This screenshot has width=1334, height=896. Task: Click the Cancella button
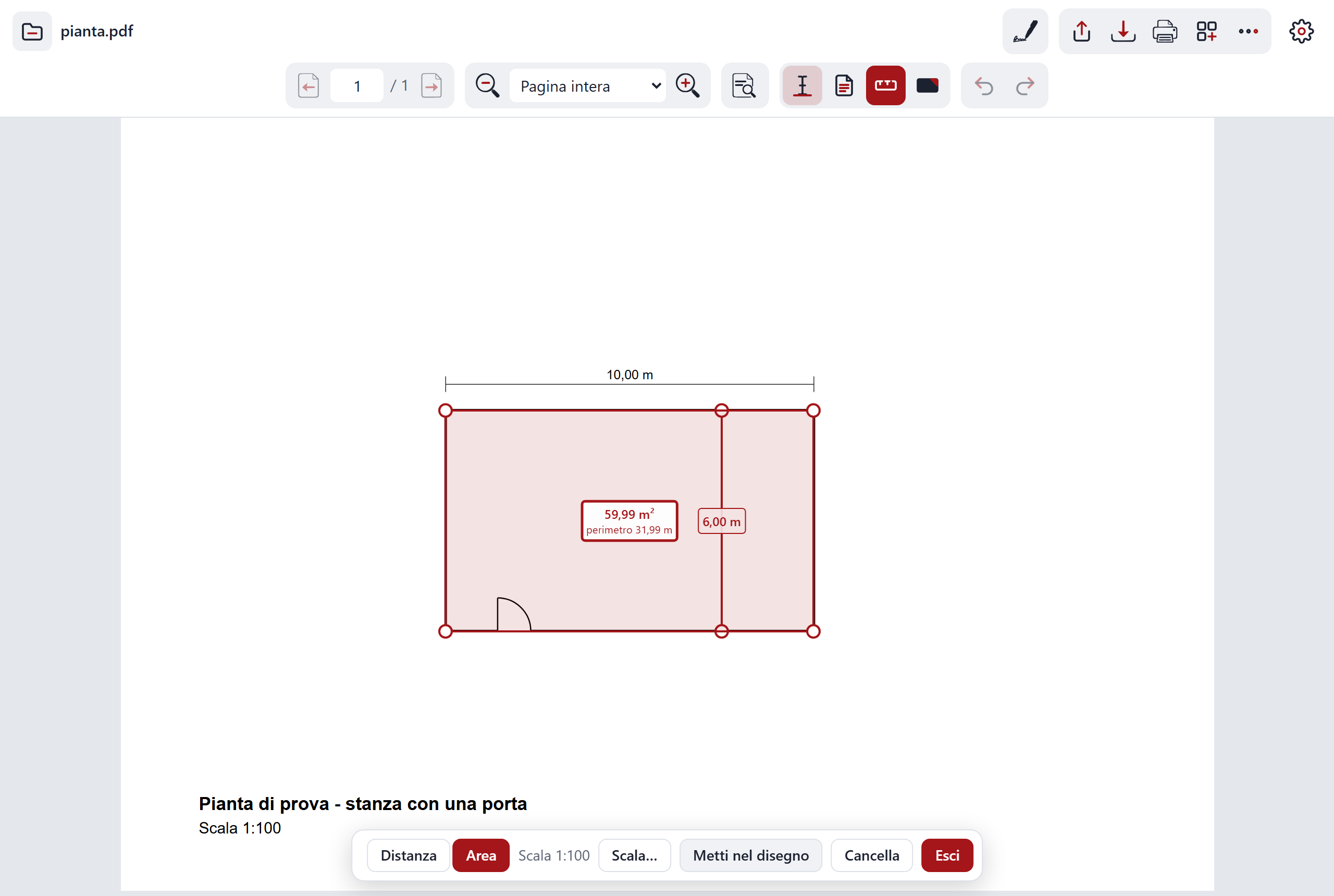tap(872, 855)
